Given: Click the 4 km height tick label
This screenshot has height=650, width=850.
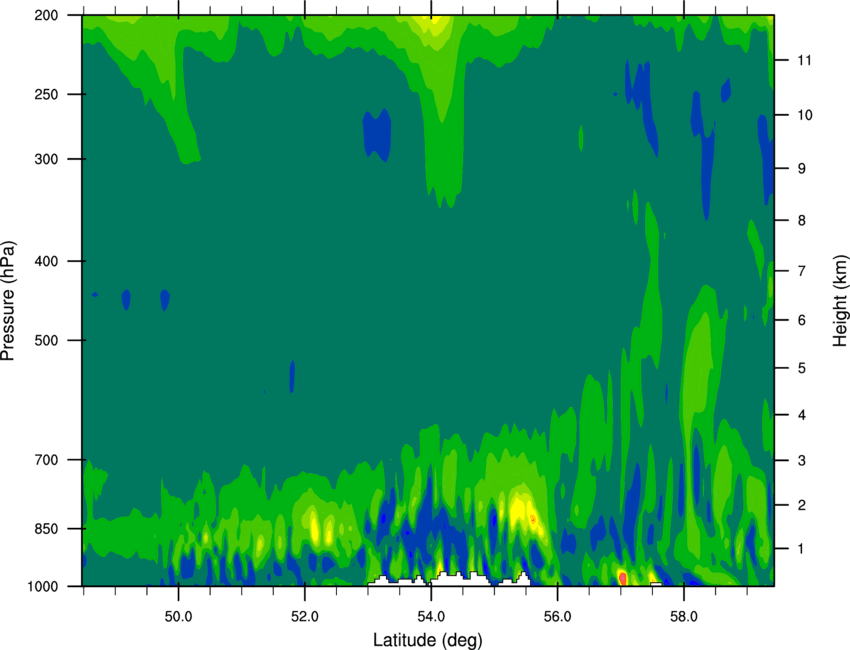Looking at the screenshot, I should (x=802, y=415).
